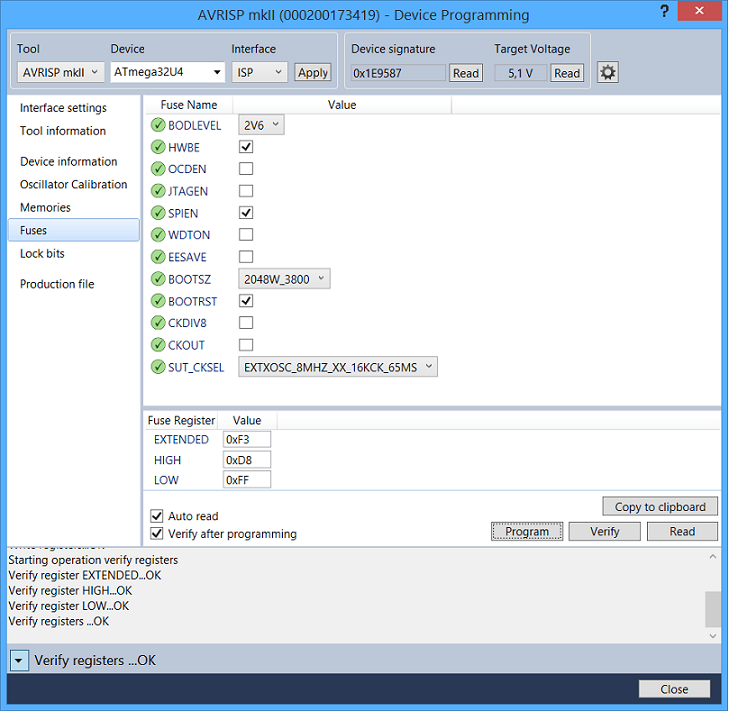Open the Interface dropdown showing ISP

tap(259, 73)
